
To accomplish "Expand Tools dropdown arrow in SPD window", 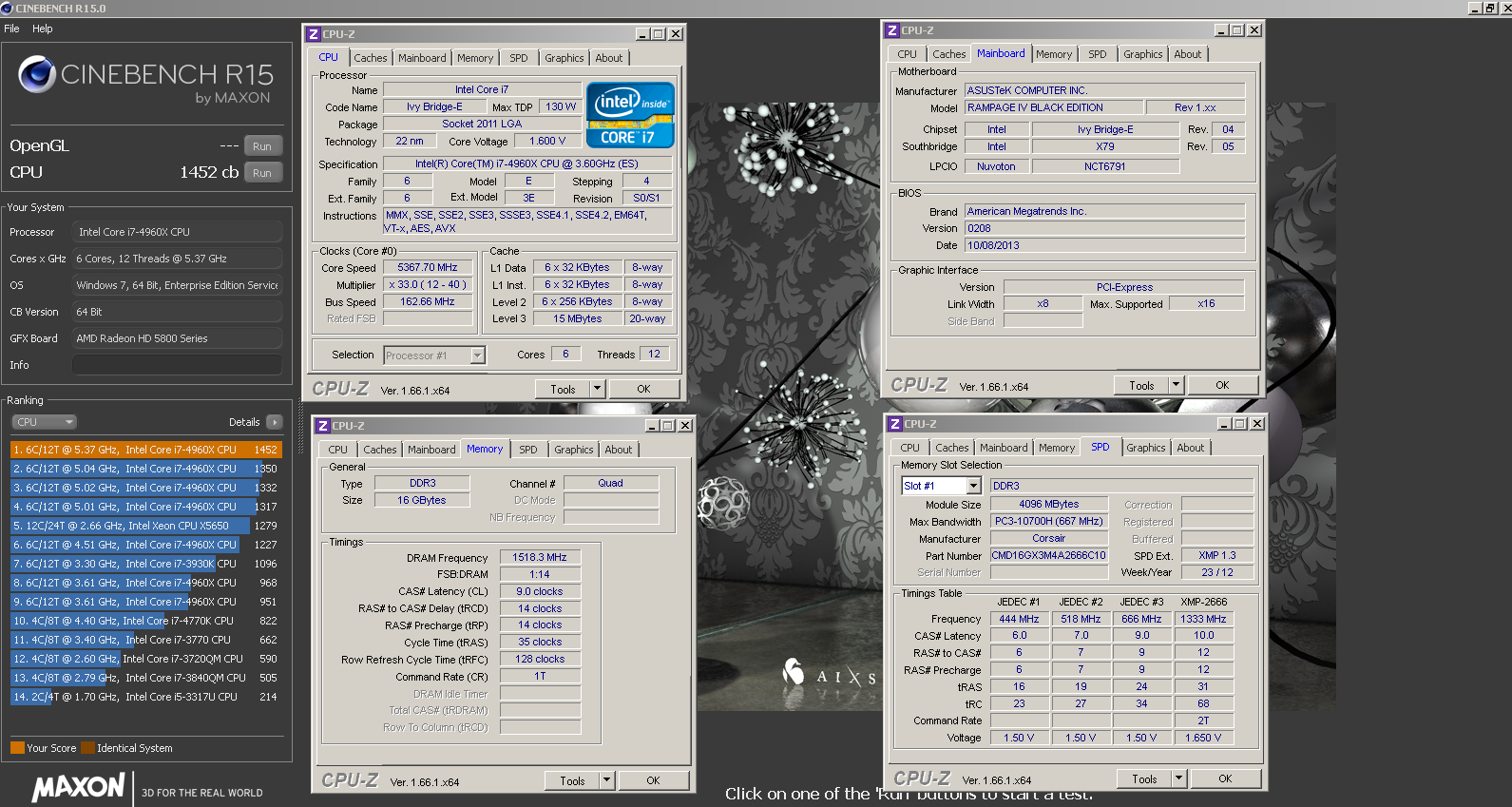I will [x=1179, y=778].
